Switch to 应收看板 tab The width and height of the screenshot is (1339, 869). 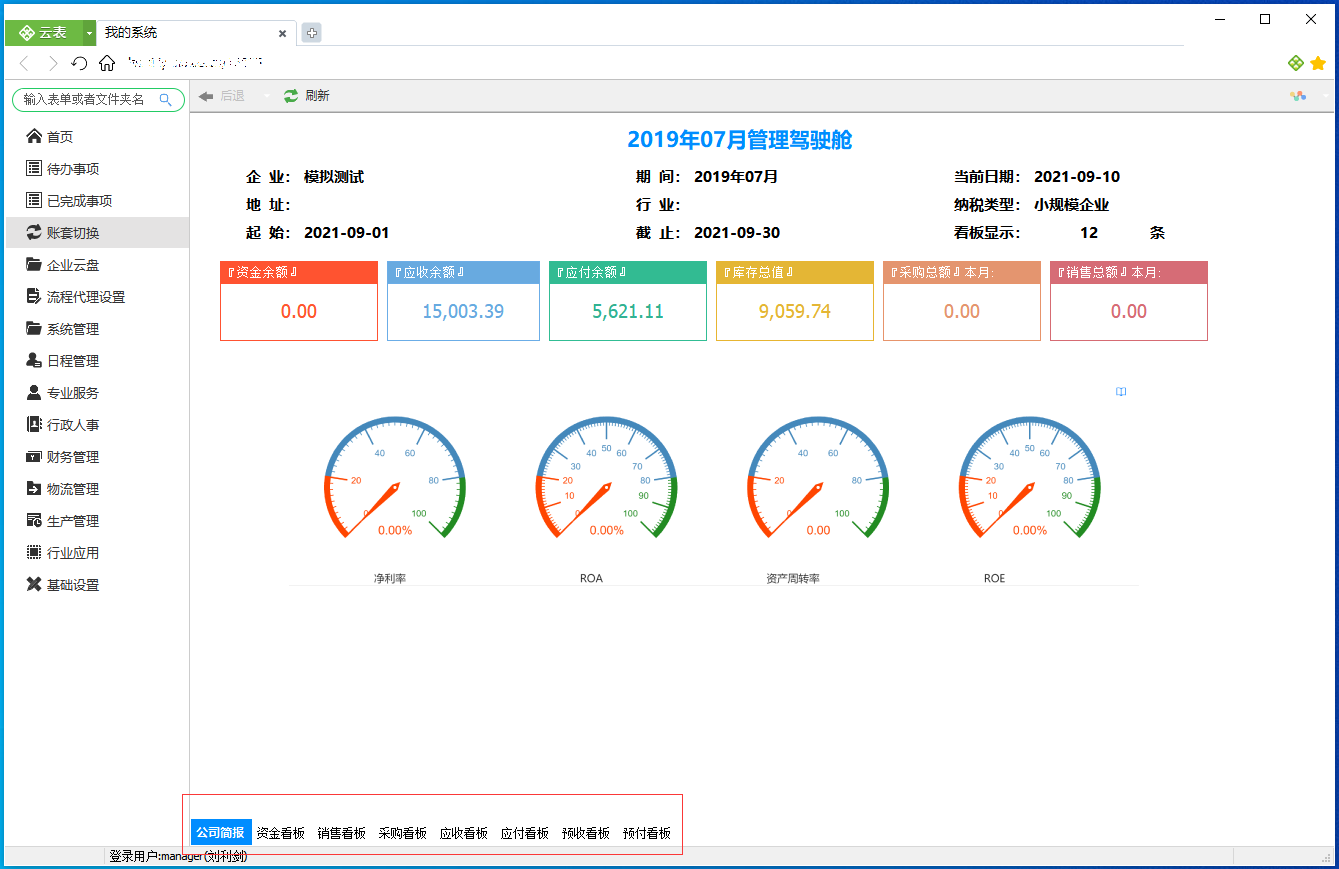click(464, 832)
